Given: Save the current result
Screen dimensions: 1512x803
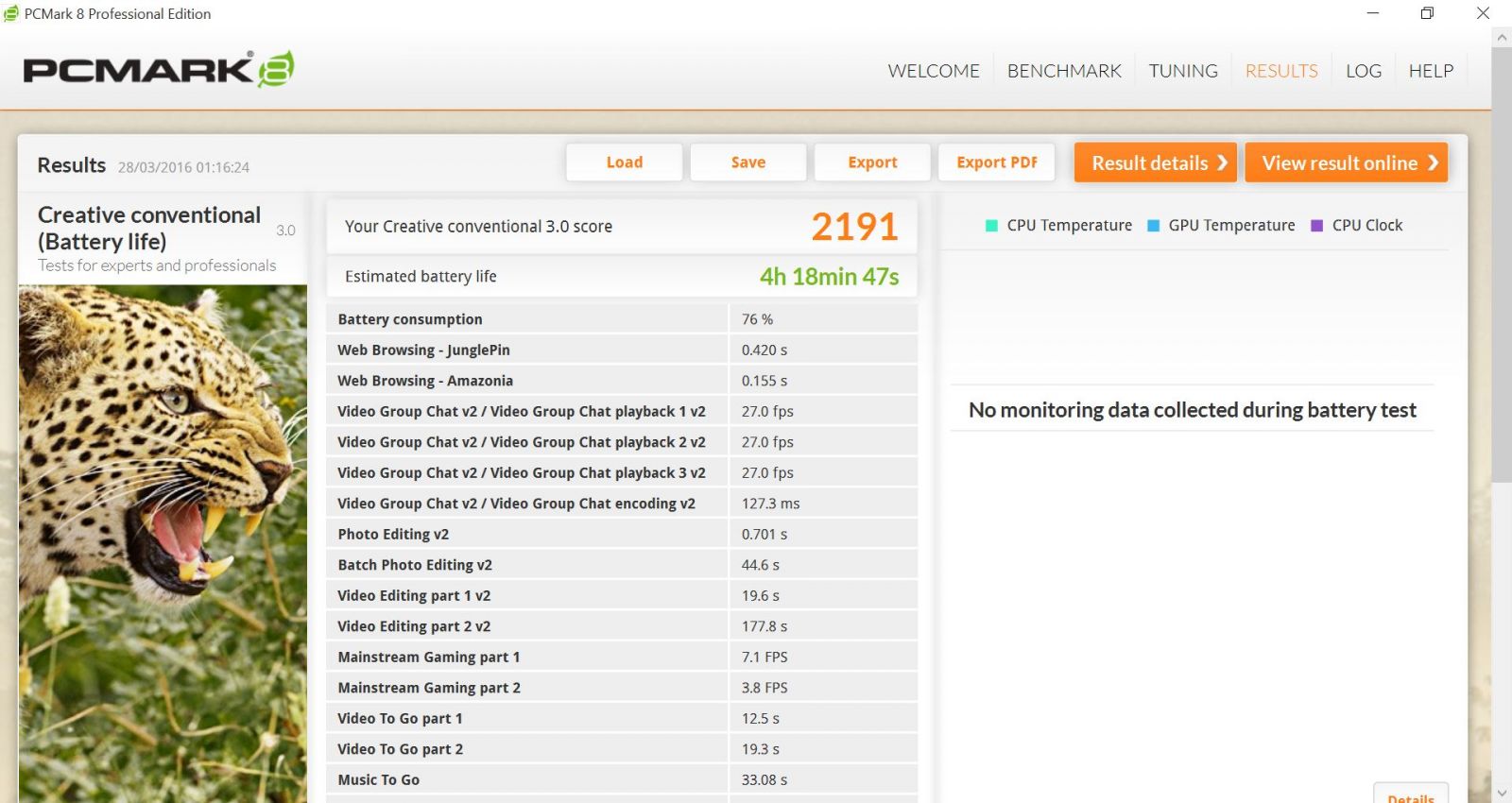Looking at the screenshot, I should (x=747, y=162).
